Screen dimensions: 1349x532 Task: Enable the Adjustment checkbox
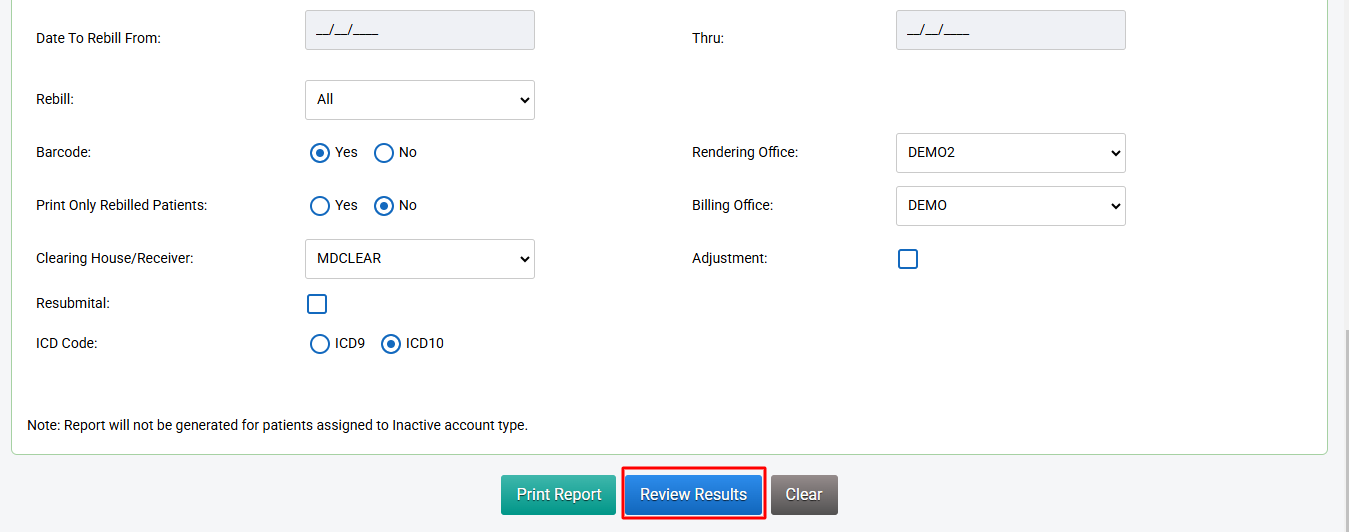tap(908, 259)
